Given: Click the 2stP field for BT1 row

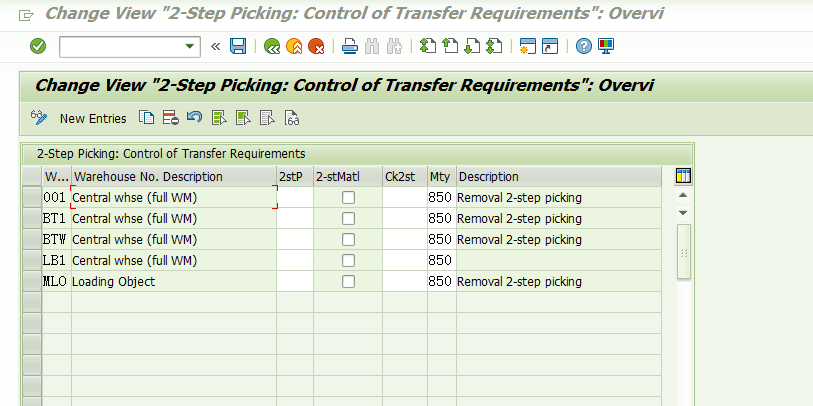Looking at the screenshot, I should 295,219.
